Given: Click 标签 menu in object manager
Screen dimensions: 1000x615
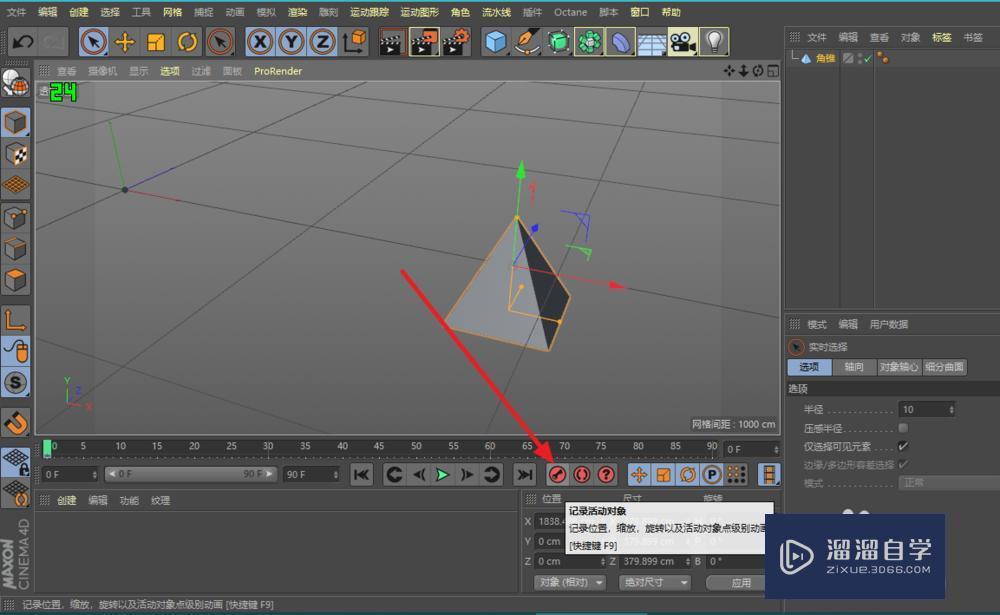Looking at the screenshot, I should click(941, 38).
